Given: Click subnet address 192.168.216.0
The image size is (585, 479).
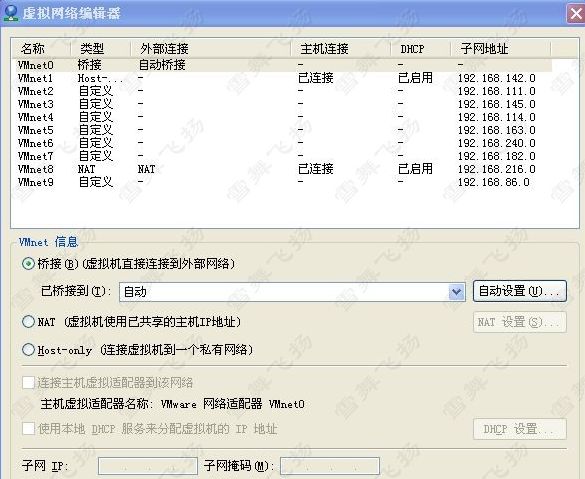Looking at the screenshot, I should pyautogui.click(x=497, y=169).
